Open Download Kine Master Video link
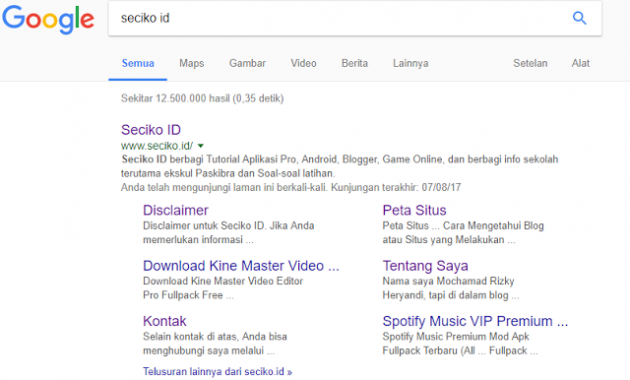Screen dimensions: 630x380 coord(241,266)
